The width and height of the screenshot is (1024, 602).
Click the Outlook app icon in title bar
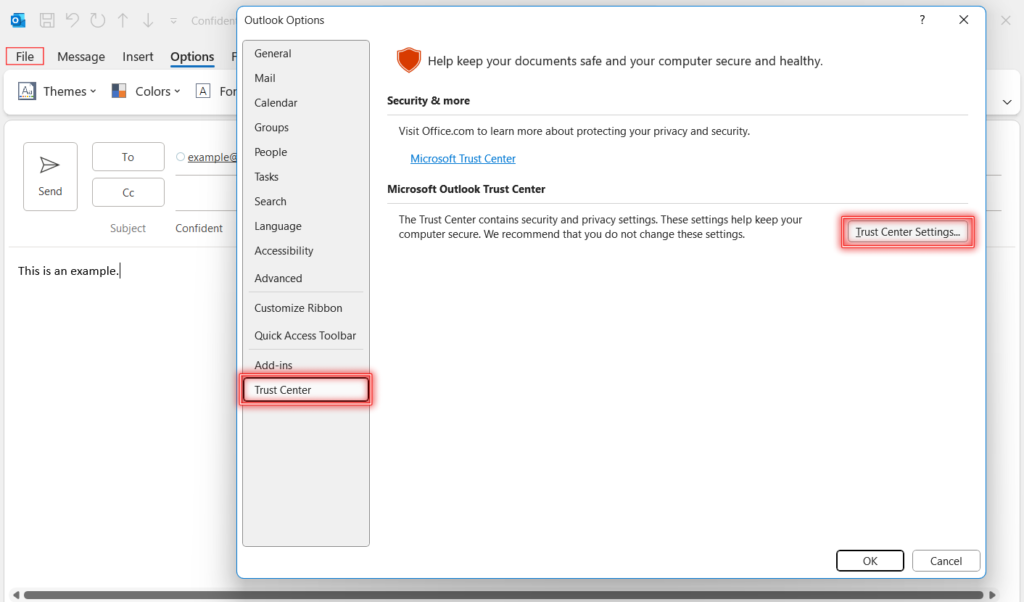click(18, 20)
